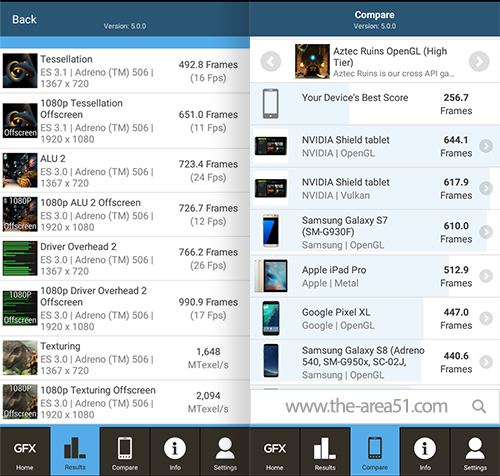The image size is (500, 476).
Task: Select '1080p Texturing Offscreen' title
Action: 98,390
